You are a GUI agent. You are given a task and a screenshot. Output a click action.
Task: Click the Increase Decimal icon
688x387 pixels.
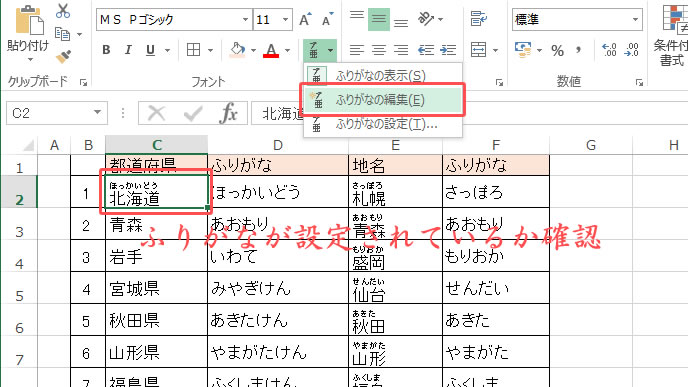[609, 50]
